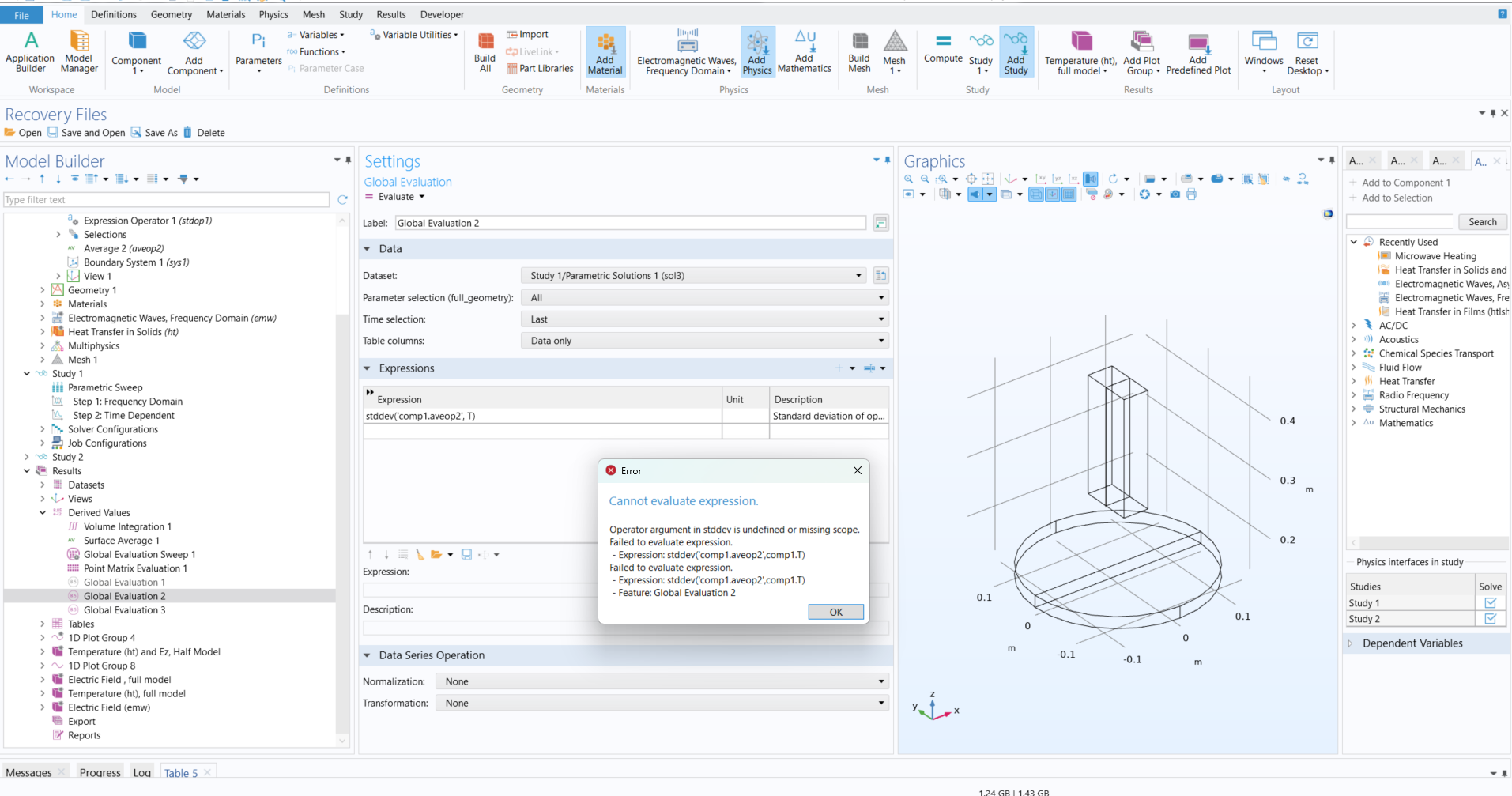This screenshot has height=796, width=1512.
Task: Open the Time selection dropdown
Action: click(704, 319)
